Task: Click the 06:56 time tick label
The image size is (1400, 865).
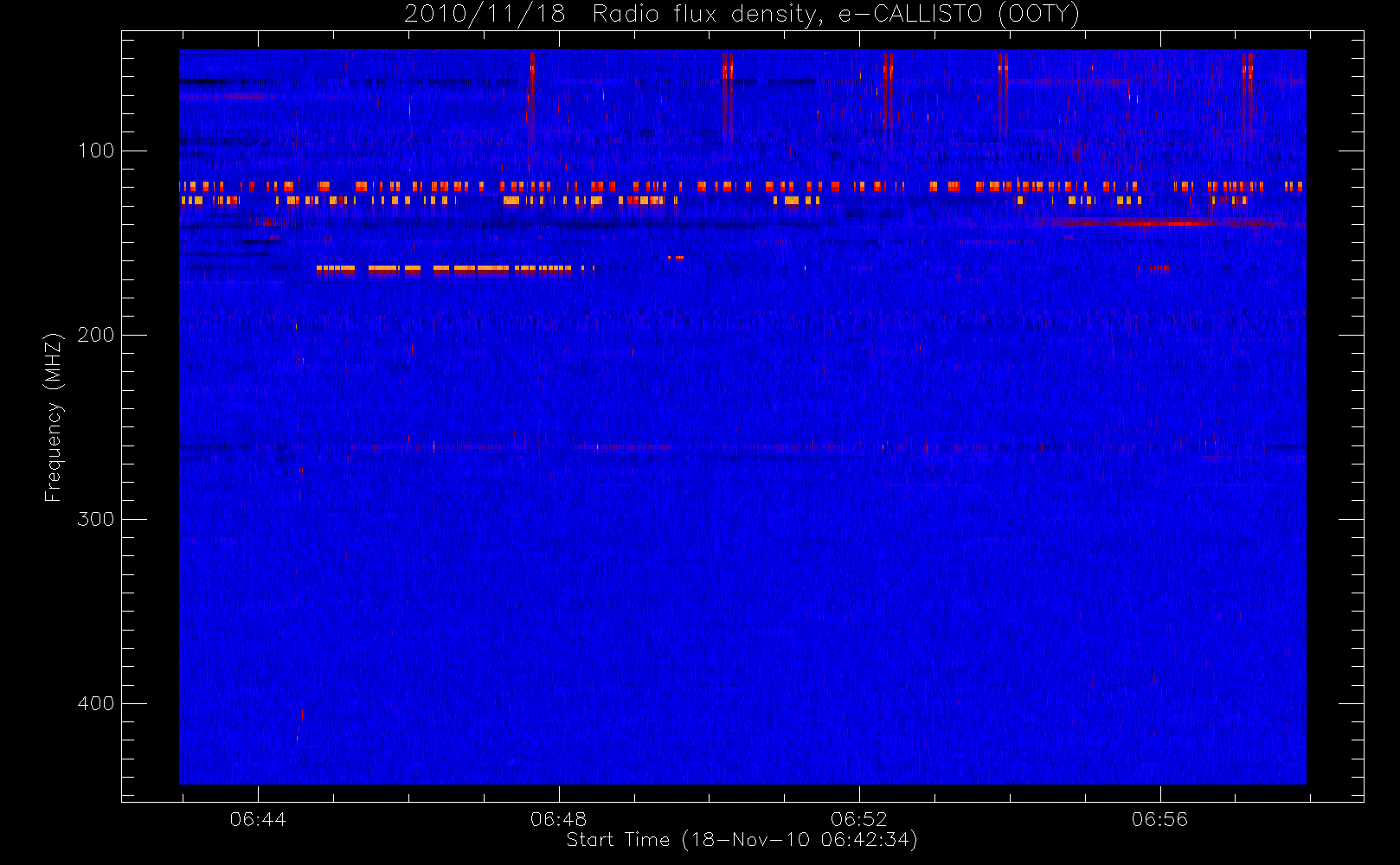Action: click(1160, 819)
